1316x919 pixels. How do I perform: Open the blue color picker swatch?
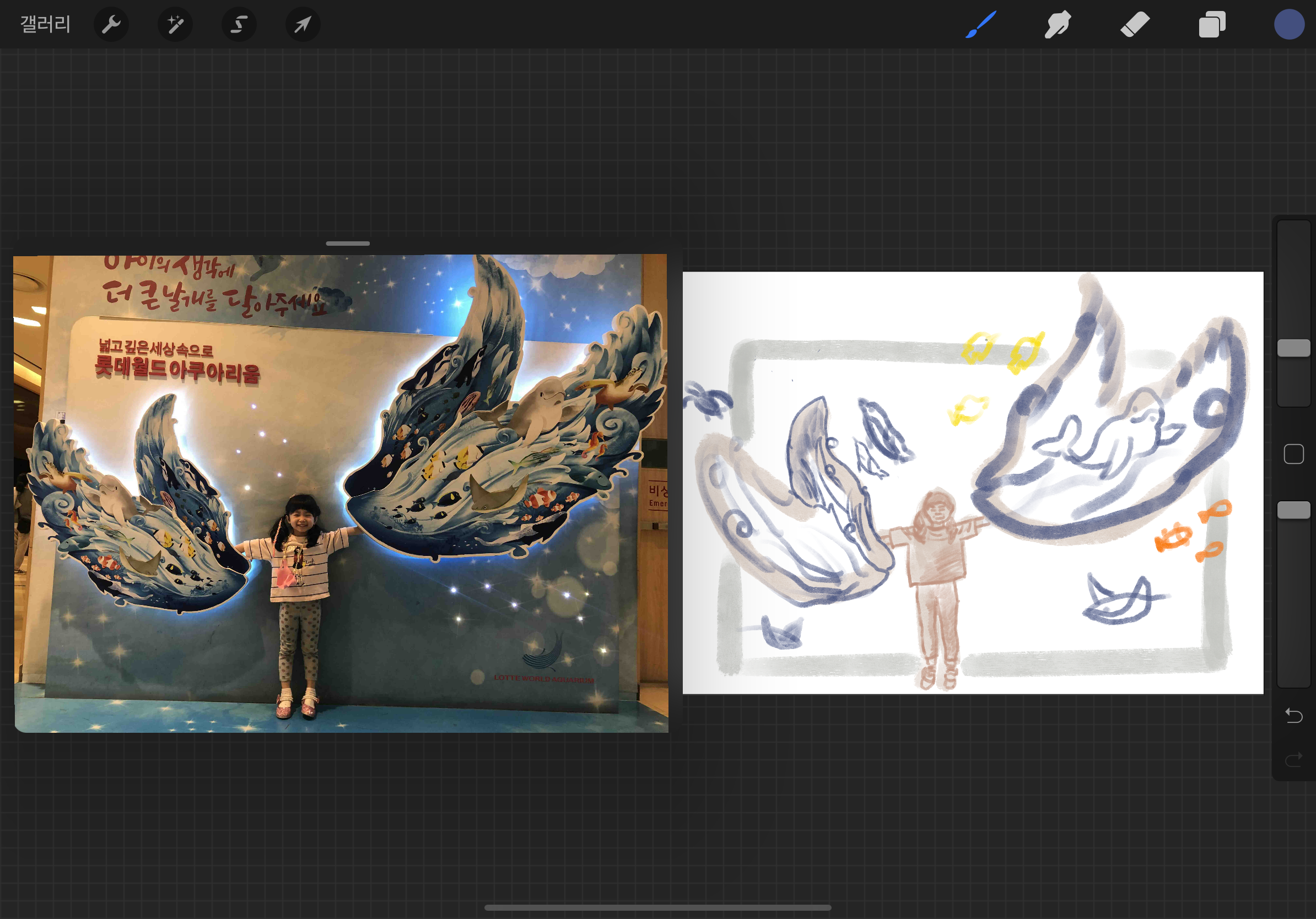[1288, 25]
